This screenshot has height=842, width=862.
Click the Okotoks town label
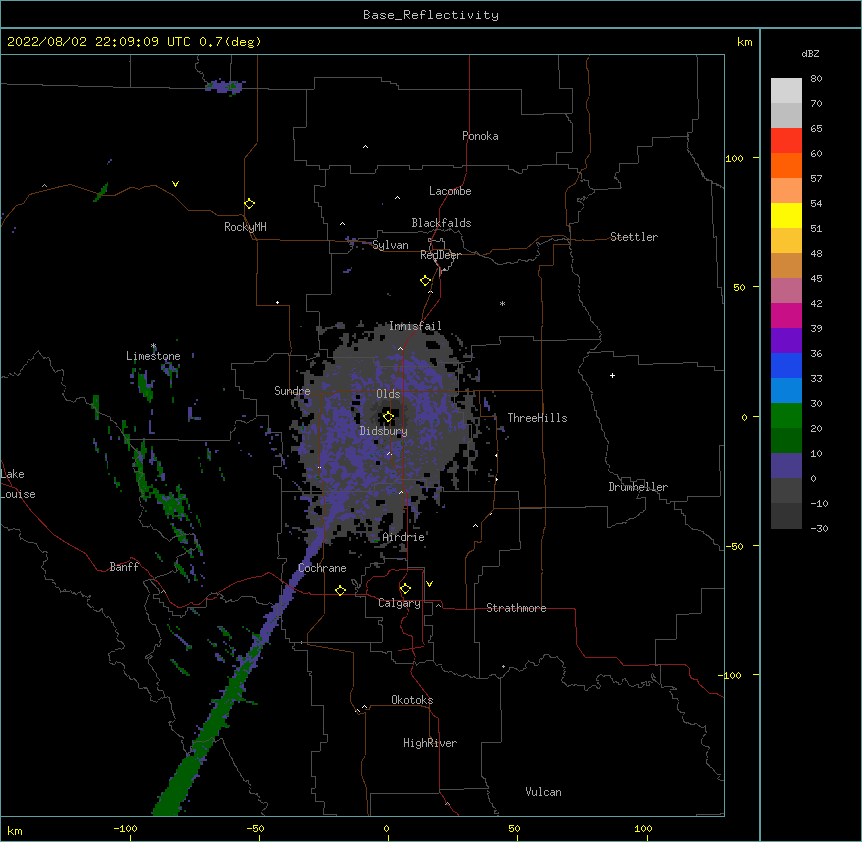(412, 700)
